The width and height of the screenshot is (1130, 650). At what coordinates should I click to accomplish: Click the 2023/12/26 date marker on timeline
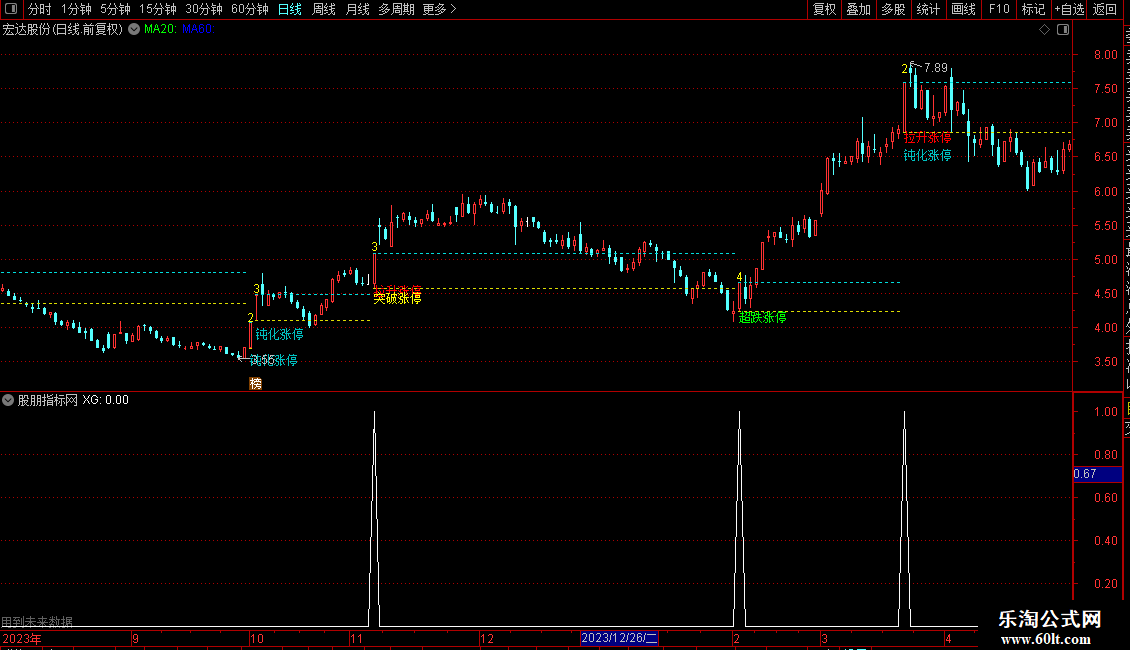pos(619,638)
